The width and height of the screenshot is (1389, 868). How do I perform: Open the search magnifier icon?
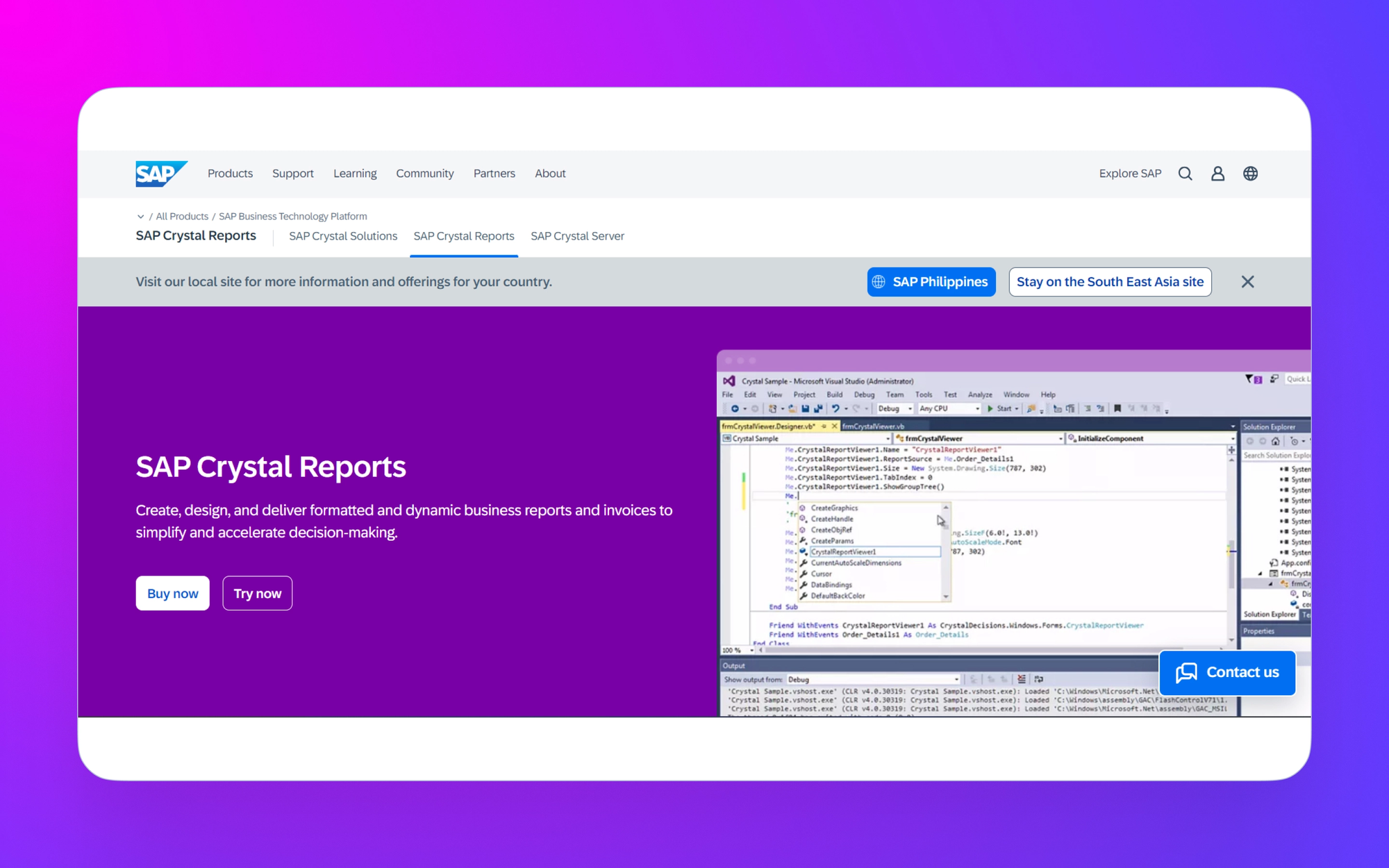(x=1185, y=174)
